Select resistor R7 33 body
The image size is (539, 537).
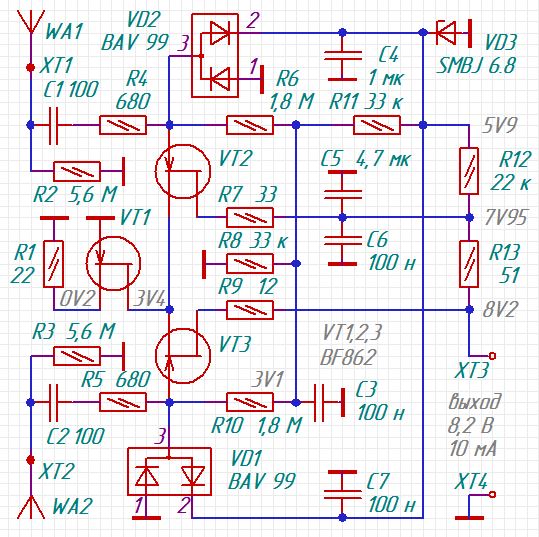click(x=250, y=217)
